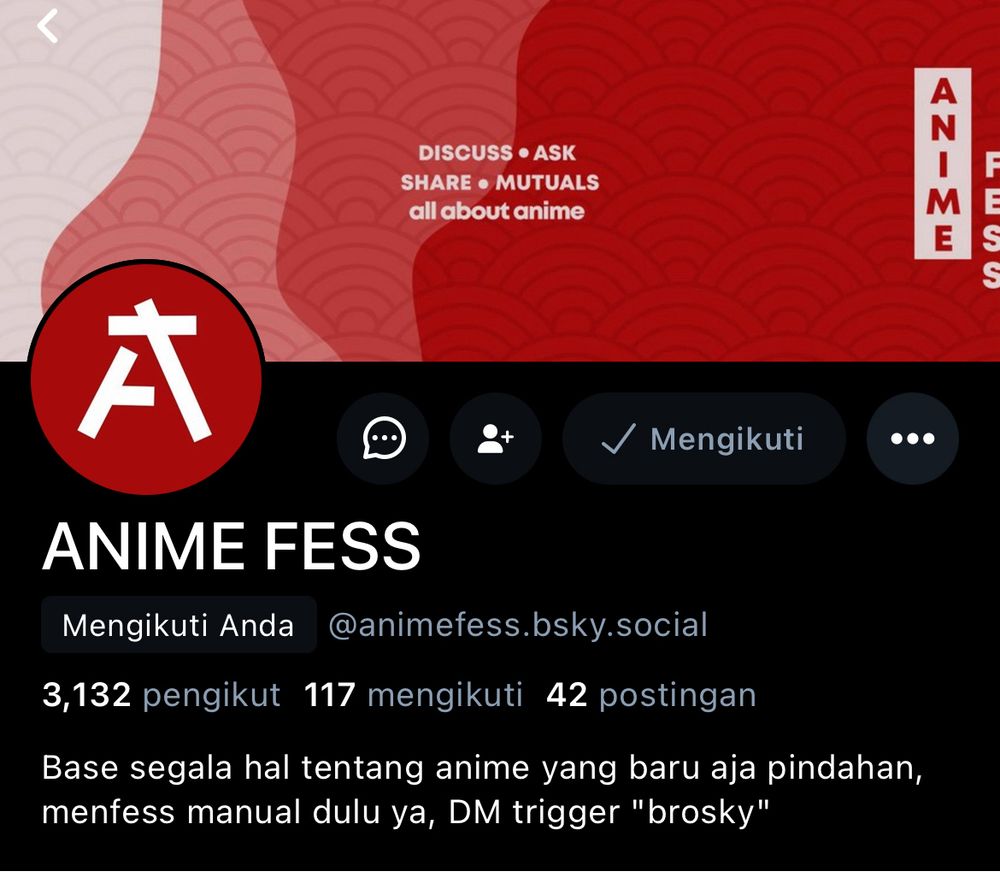Go back using the top-left arrow
This screenshot has height=872, width=1000.
pyautogui.click(x=47, y=26)
